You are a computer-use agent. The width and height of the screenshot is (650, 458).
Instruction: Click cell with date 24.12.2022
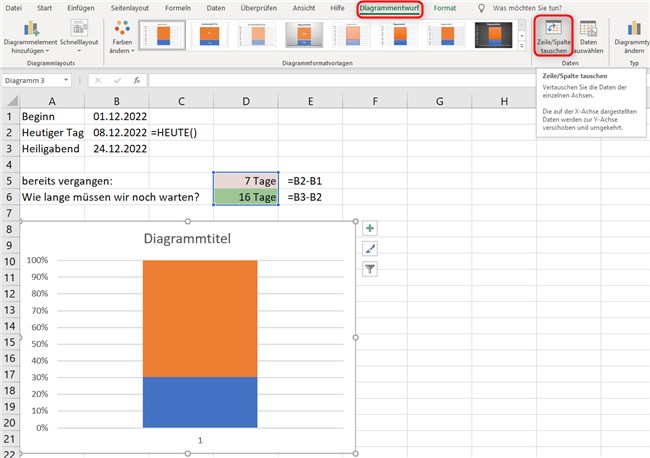point(117,149)
